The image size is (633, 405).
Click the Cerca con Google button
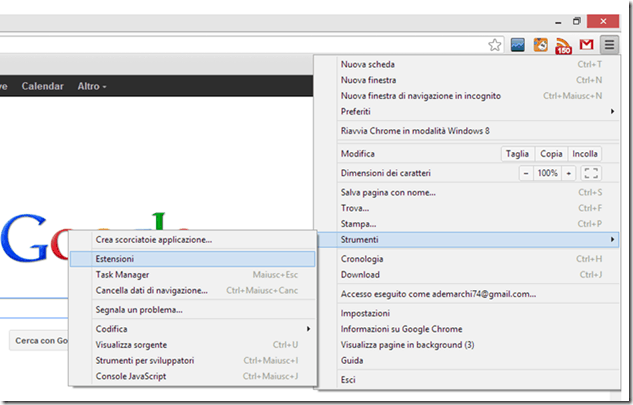tap(40, 340)
